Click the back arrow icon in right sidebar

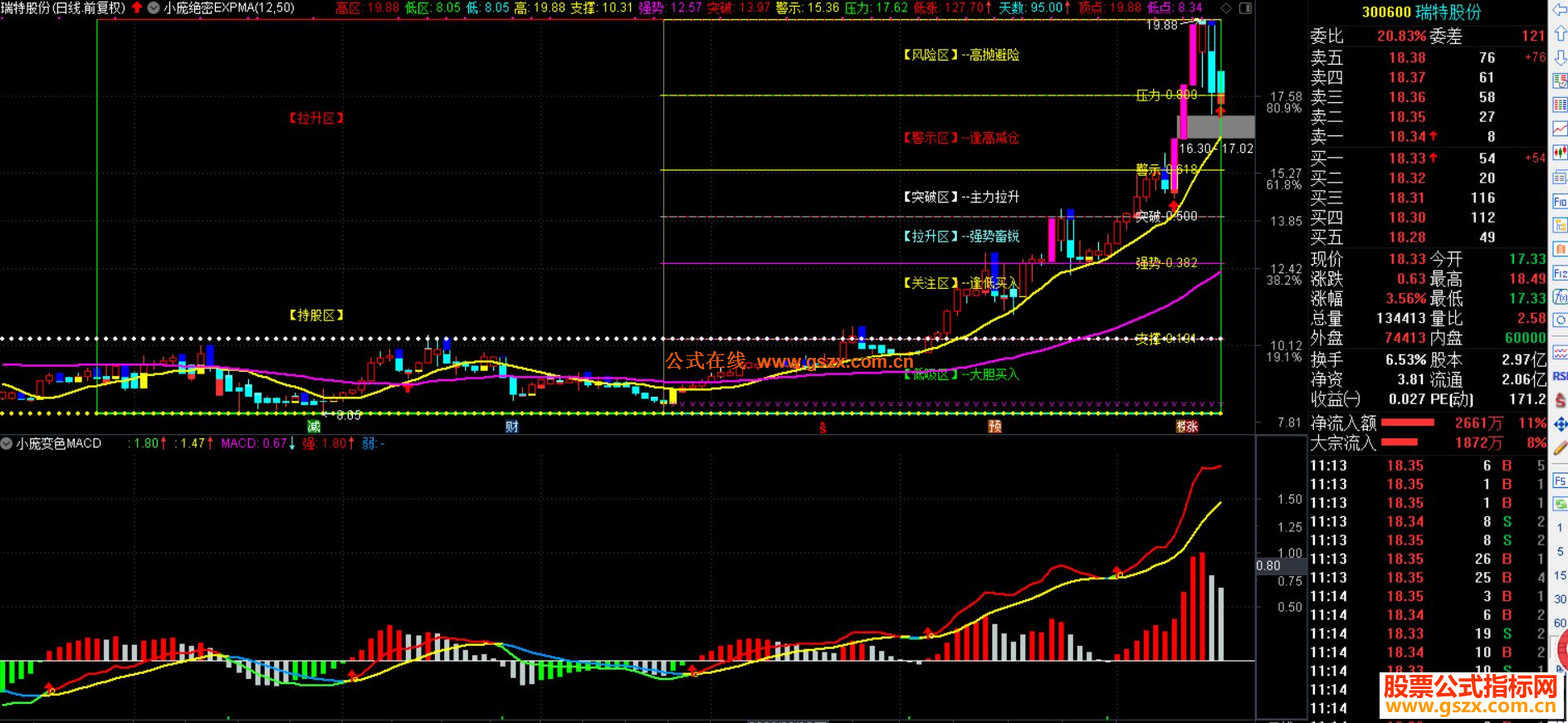click(x=1560, y=10)
